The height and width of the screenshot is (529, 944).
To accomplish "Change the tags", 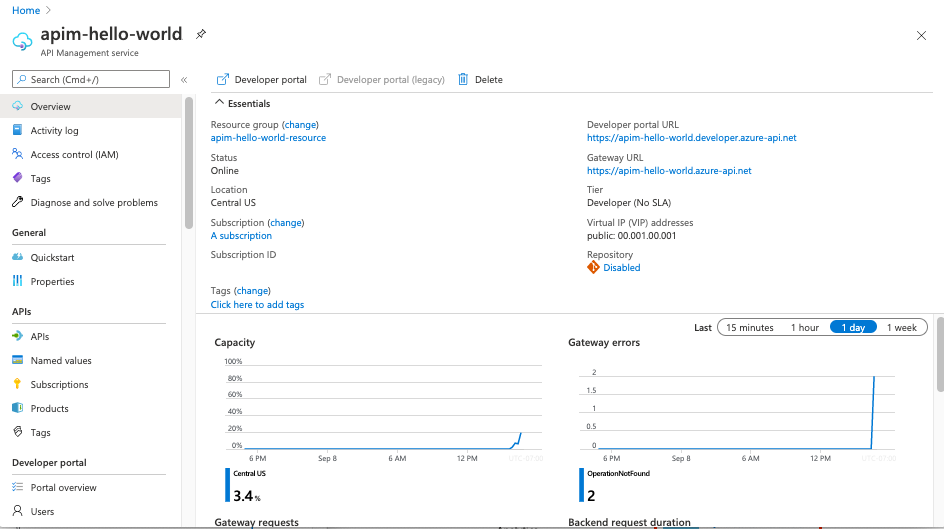I will point(252,291).
